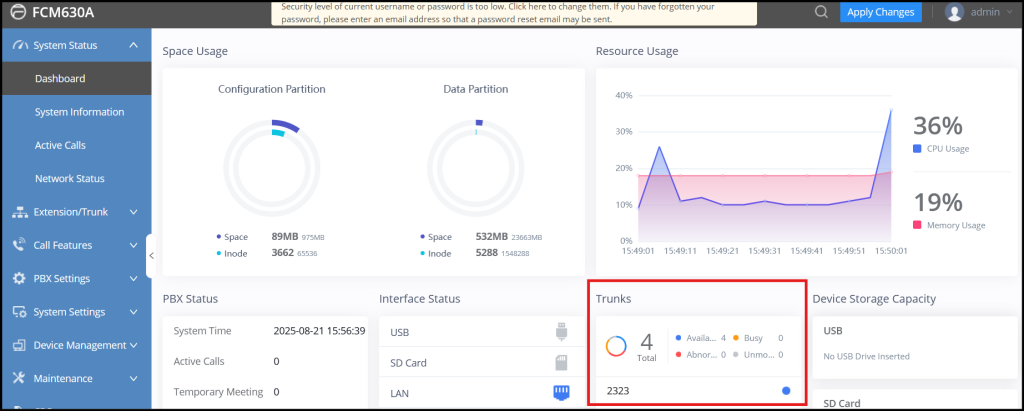Viewport: 1024px width, 411px height.
Task: Click the blue status dot for trunk 2323
Action: (x=786, y=391)
